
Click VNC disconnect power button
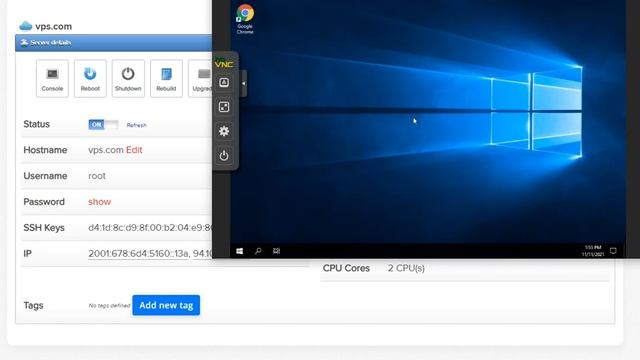point(224,156)
